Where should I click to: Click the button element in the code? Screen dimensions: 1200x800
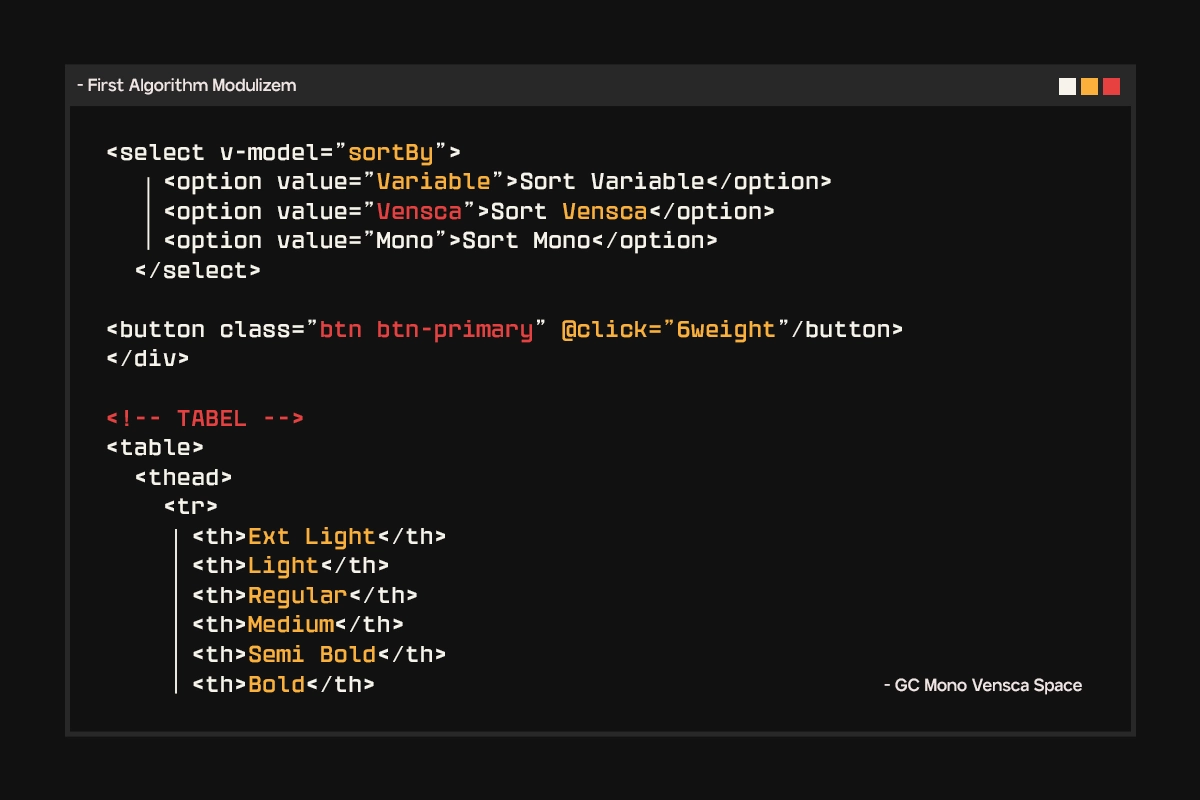point(160,328)
